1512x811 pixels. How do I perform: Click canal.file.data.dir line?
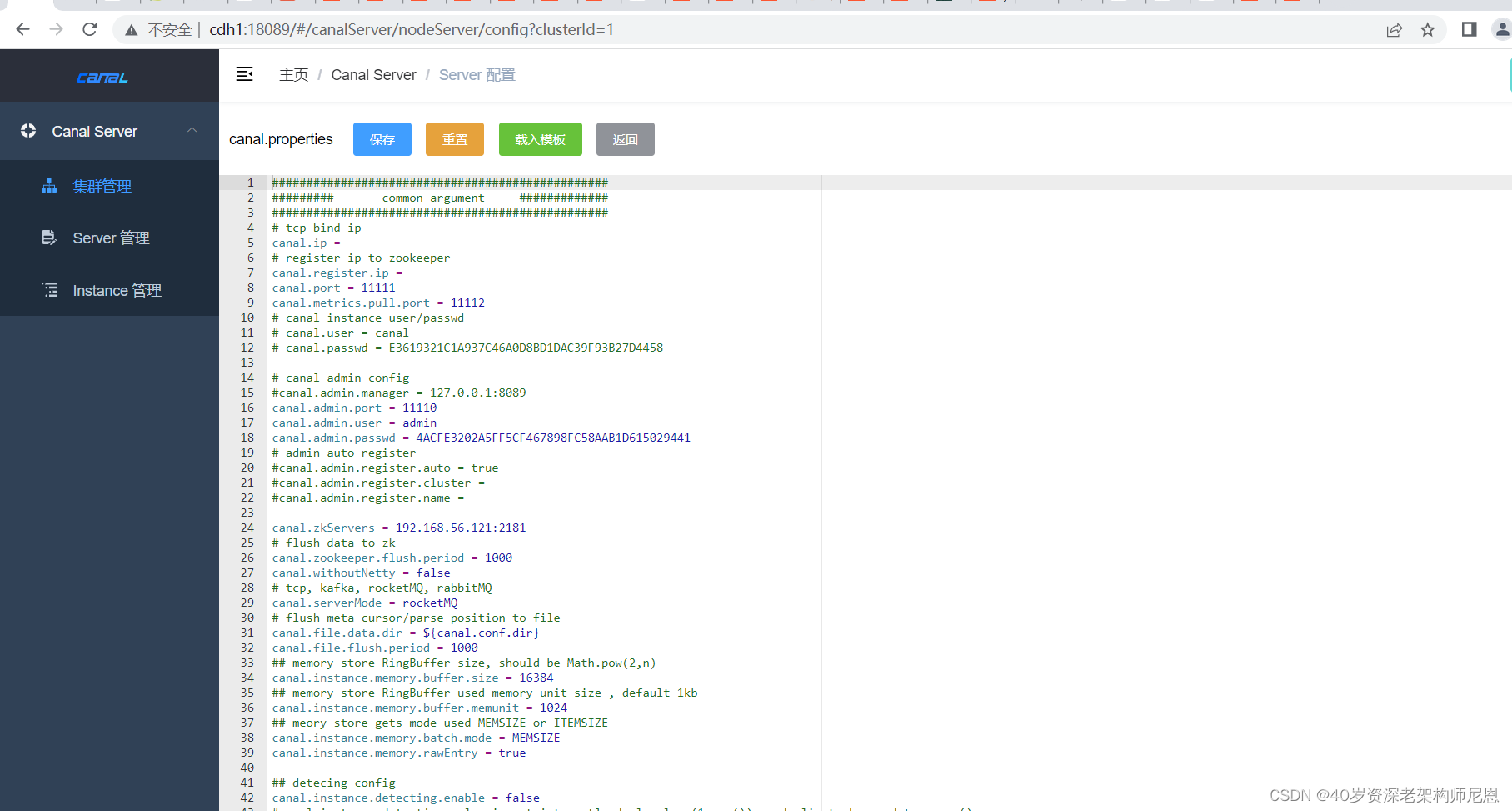pyautogui.click(x=406, y=633)
